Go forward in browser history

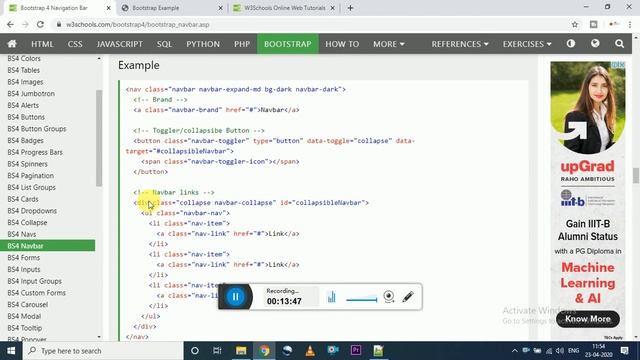click(x=25, y=24)
